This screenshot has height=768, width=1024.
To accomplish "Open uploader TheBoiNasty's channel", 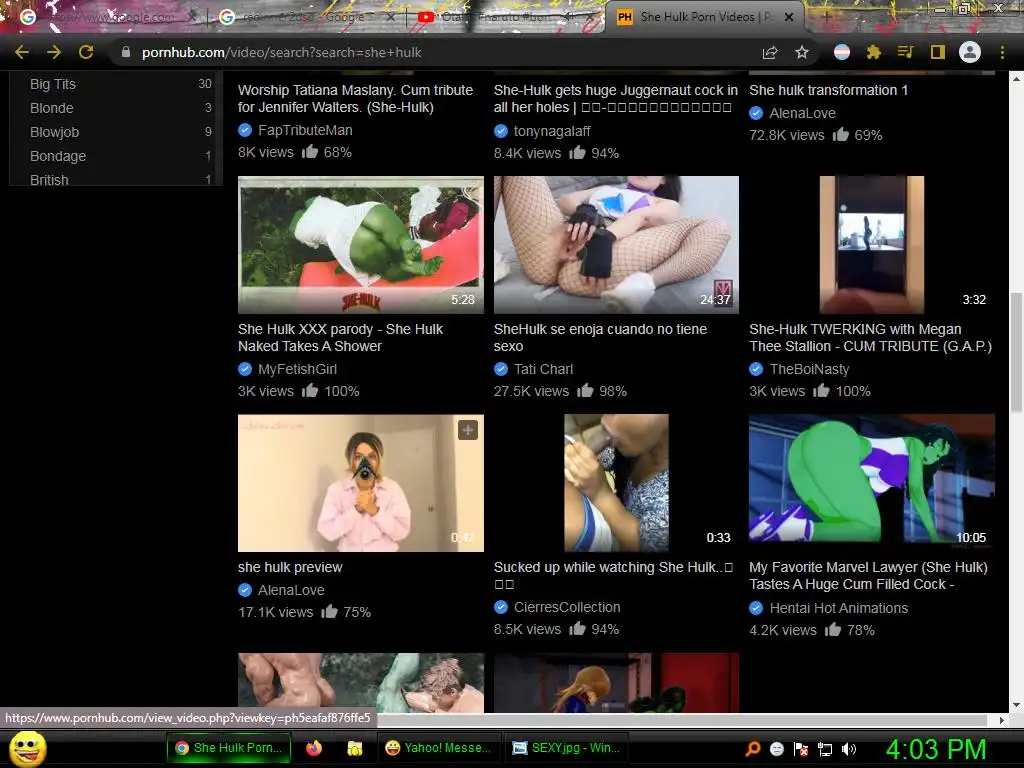I will (809, 370).
